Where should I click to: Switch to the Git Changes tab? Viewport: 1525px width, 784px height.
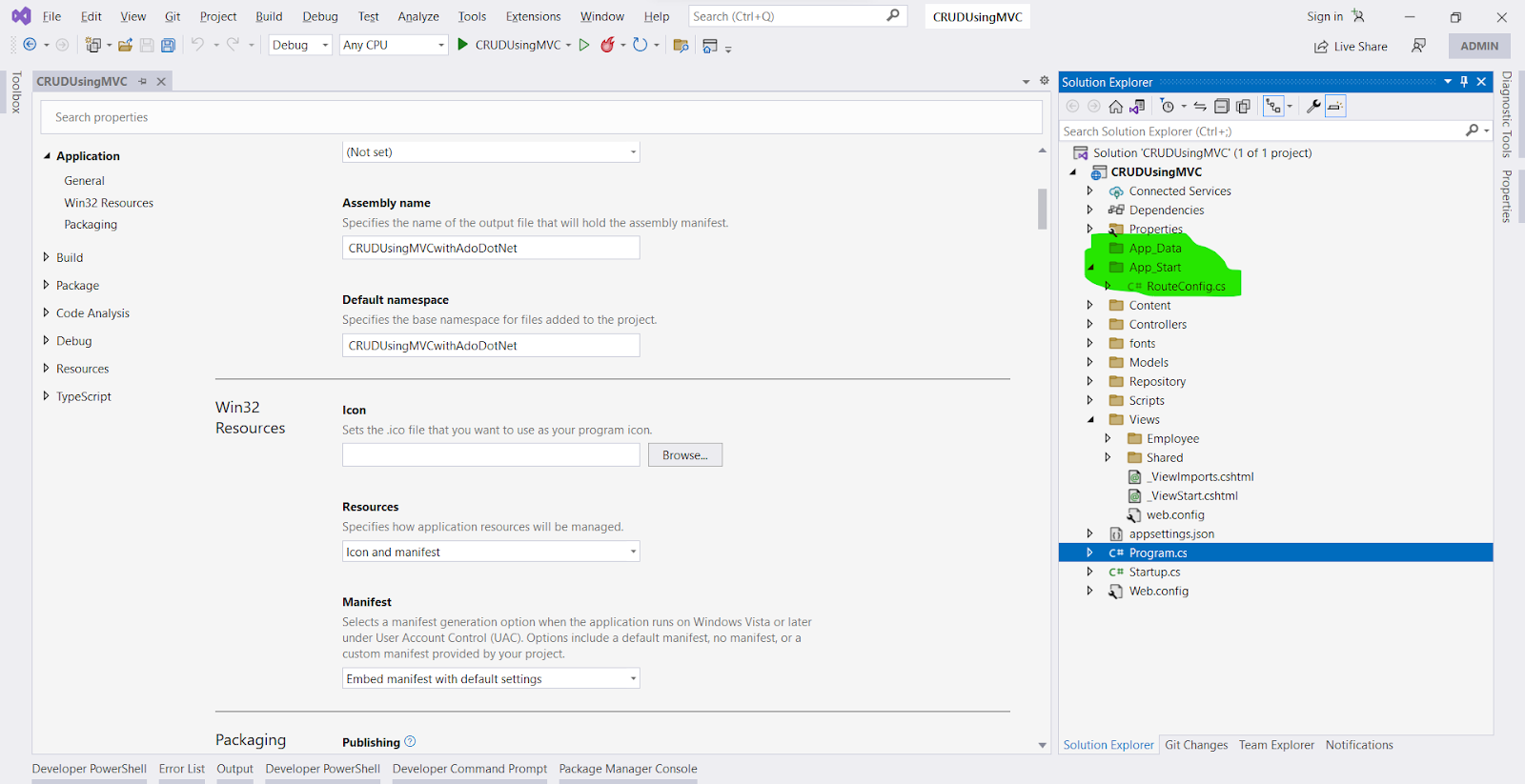tap(1196, 745)
